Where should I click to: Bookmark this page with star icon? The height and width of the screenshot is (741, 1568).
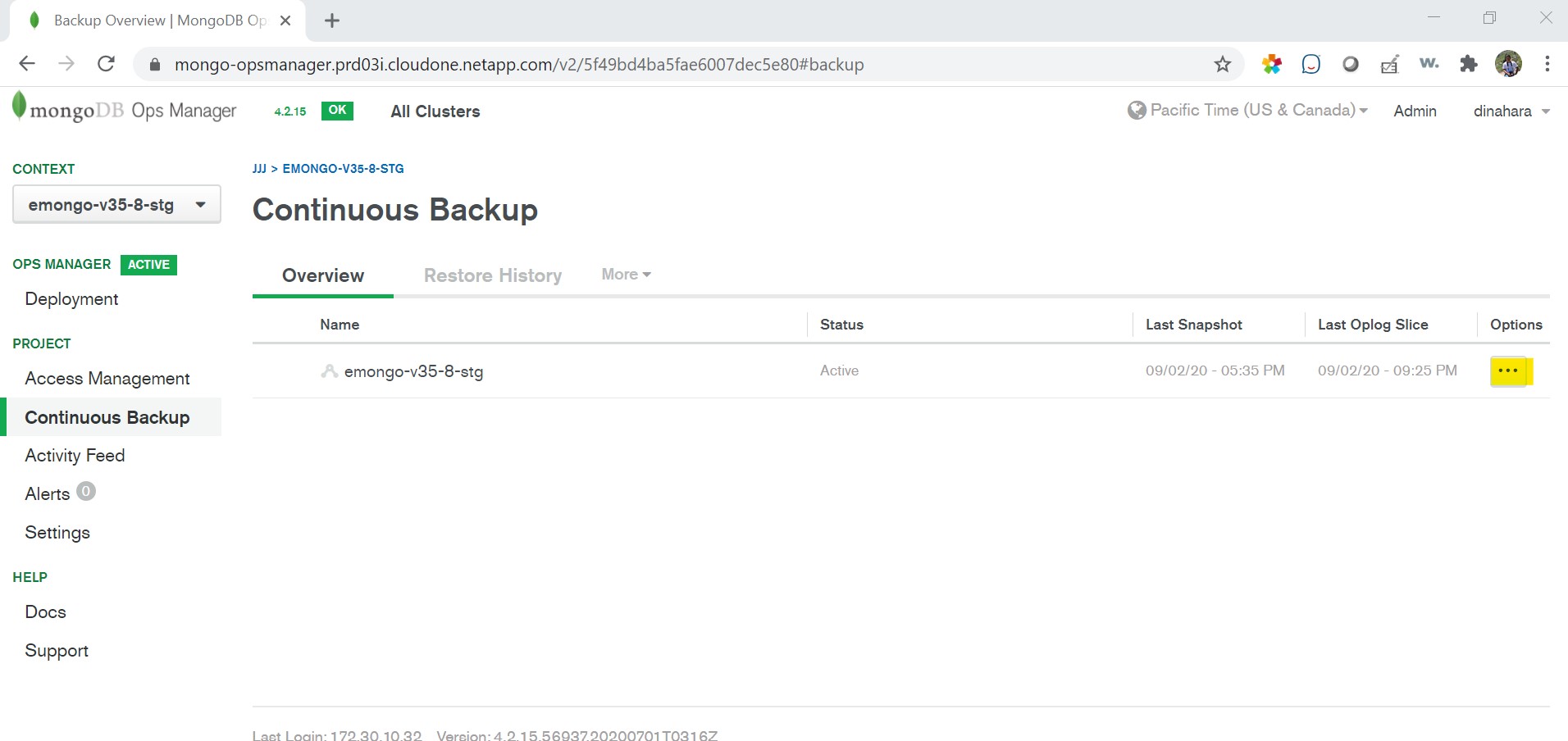[x=1222, y=65]
